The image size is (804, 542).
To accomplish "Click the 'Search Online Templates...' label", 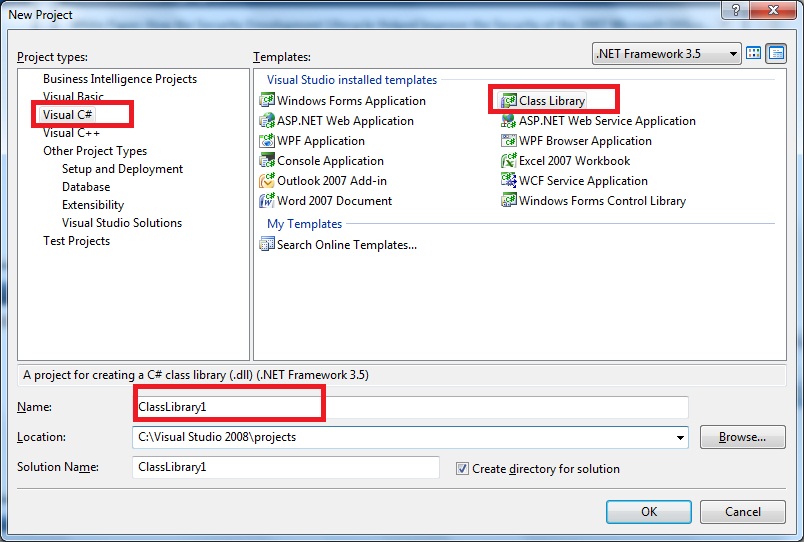I will click(347, 245).
